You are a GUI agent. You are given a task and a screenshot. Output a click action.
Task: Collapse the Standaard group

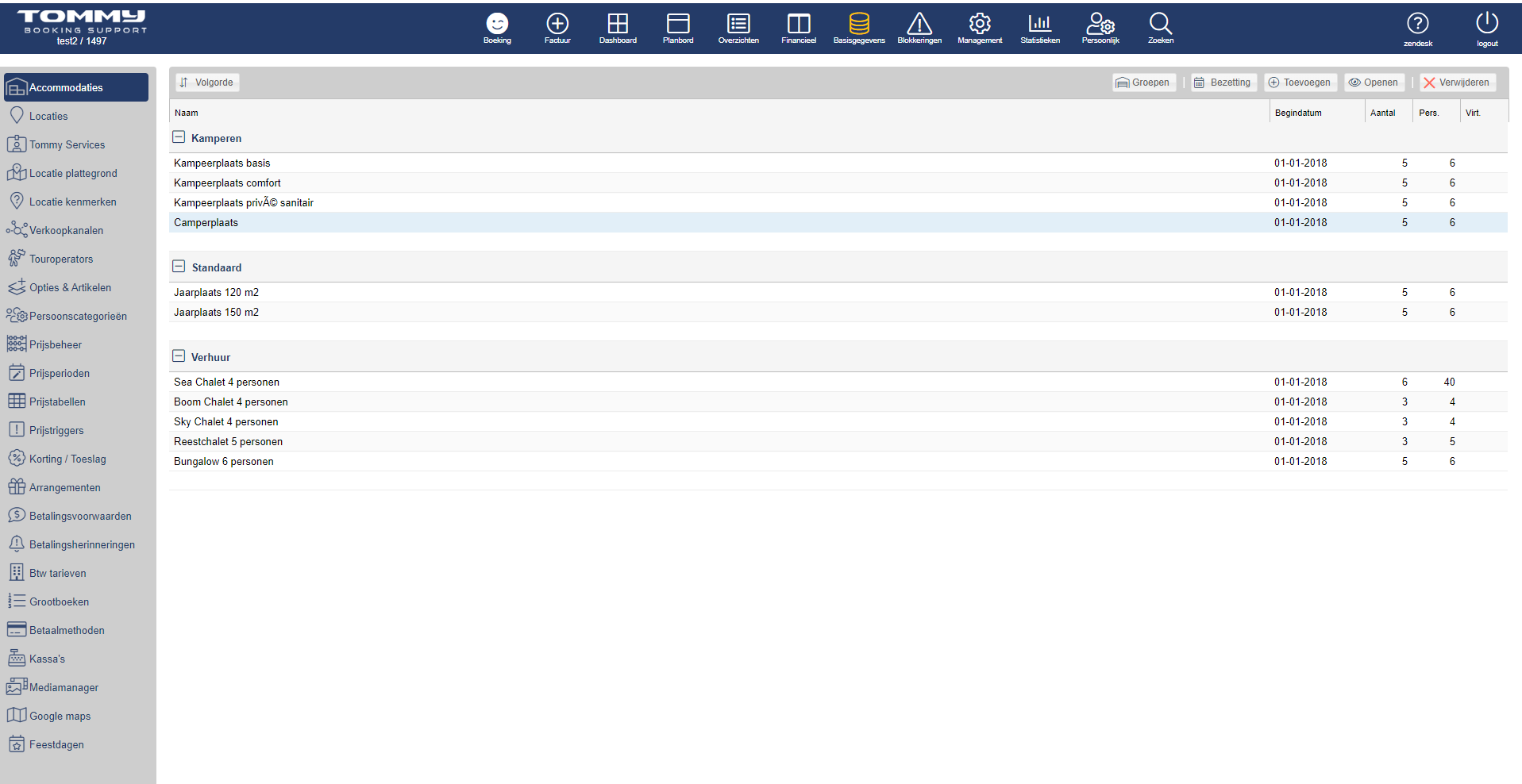click(179, 267)
